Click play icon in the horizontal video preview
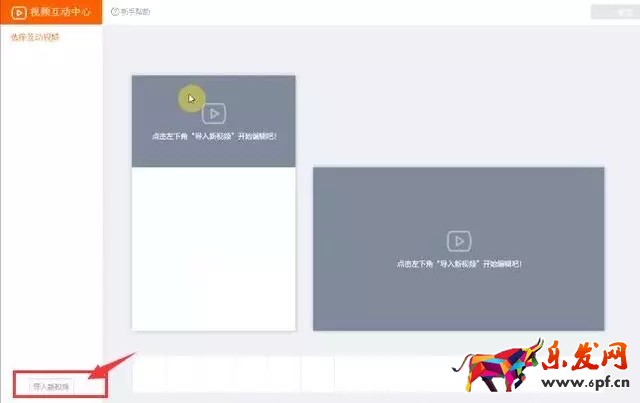This screenshot has width=640, height=403. 458,241
